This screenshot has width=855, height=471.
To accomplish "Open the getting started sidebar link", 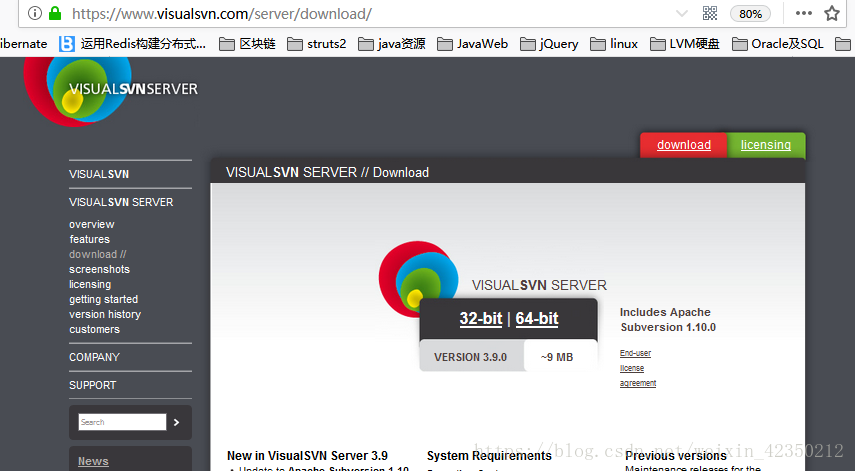I will click(104, 299).
